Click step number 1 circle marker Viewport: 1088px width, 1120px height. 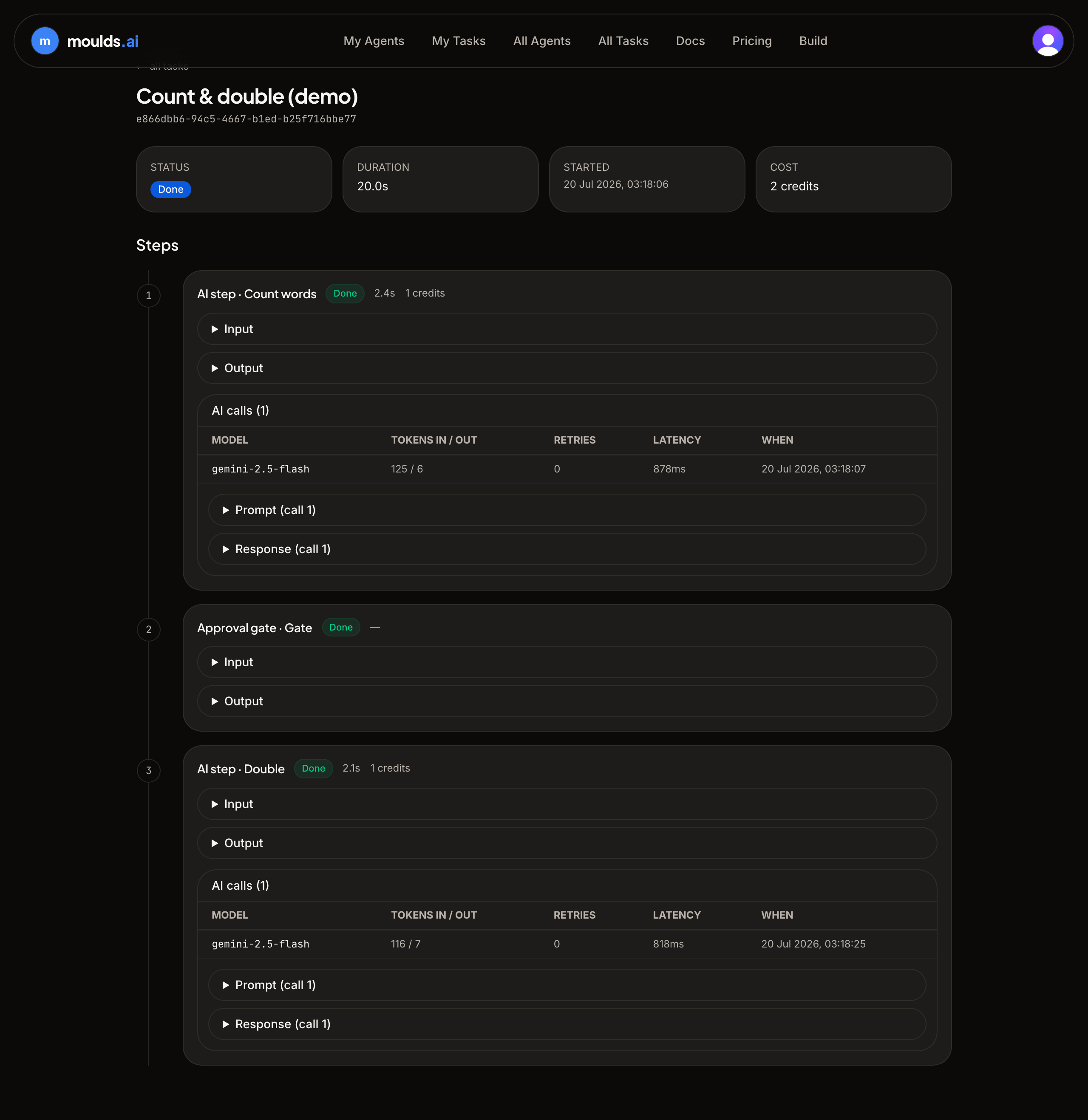pos(149,295)
